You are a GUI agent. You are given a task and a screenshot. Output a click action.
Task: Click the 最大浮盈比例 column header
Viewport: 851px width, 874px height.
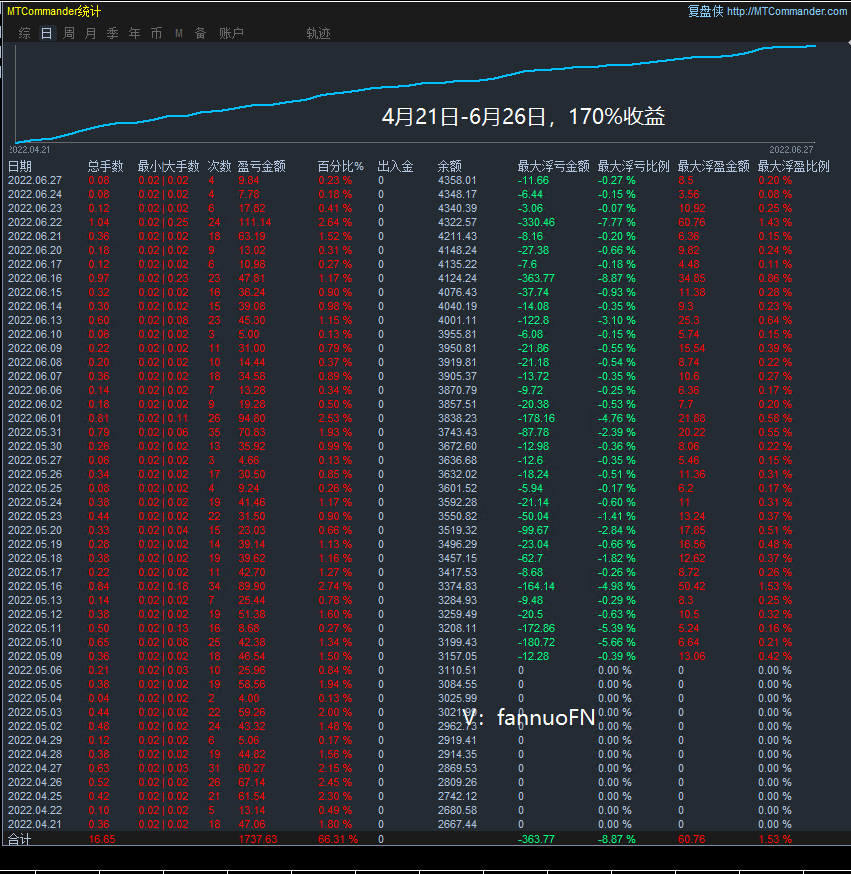794,166
